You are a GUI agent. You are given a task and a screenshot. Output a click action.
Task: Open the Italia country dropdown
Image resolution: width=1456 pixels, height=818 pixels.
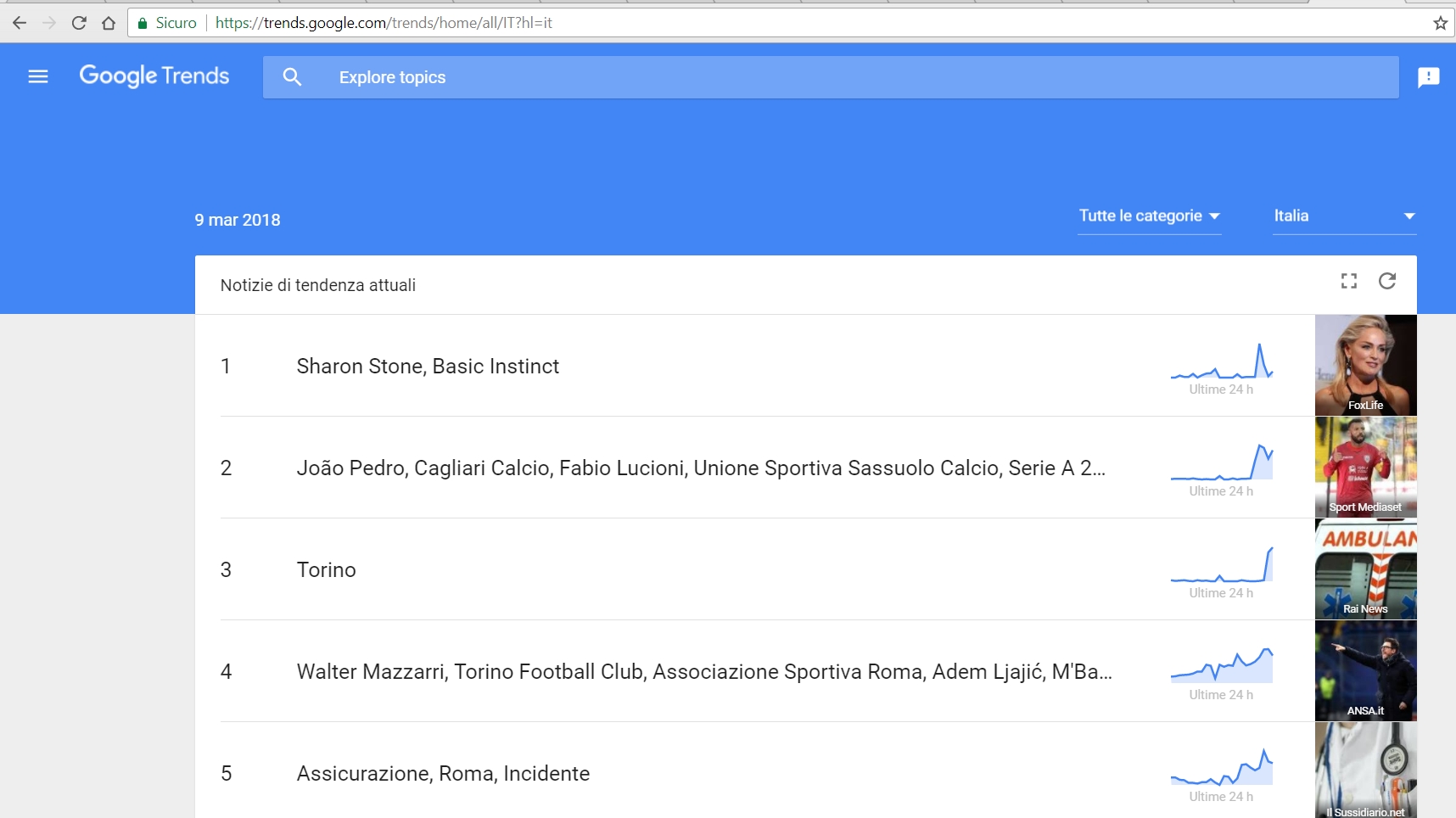pyautogui.click(x=1345, y=216)
